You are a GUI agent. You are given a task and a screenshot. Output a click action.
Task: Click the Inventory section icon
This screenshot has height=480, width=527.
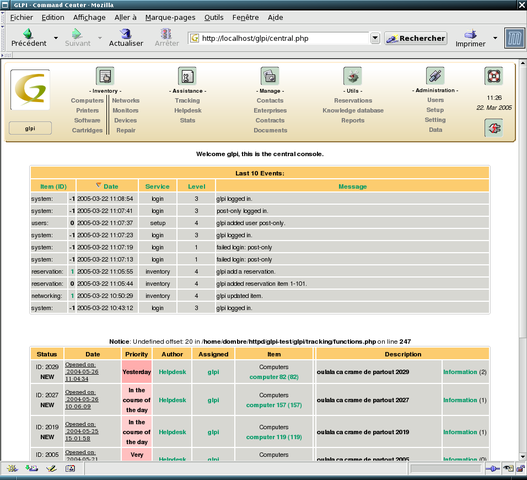pyautogui.click(x=105, y=76)
